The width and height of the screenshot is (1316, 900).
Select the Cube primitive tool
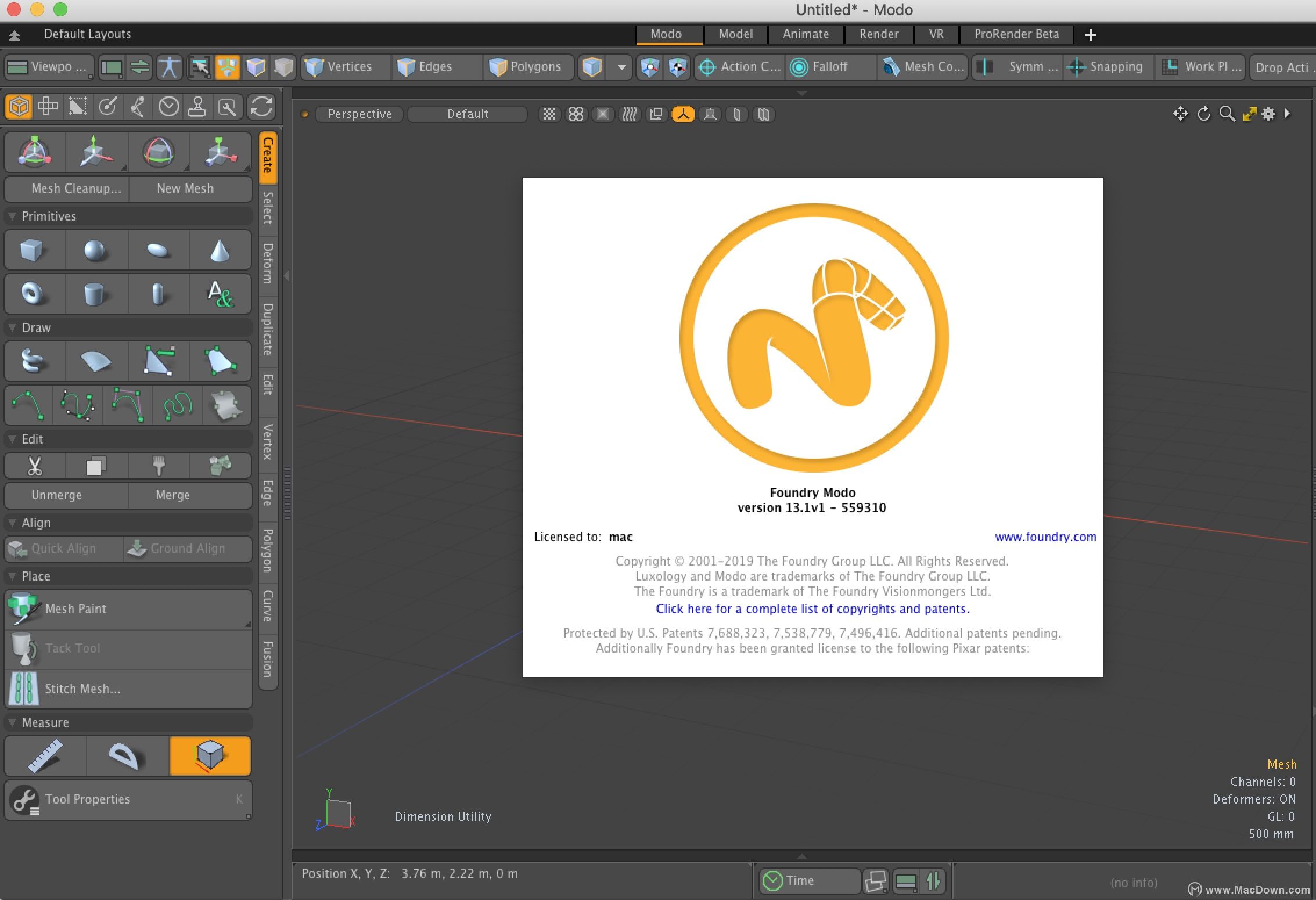pyautogui.click(x=34, y=251)
